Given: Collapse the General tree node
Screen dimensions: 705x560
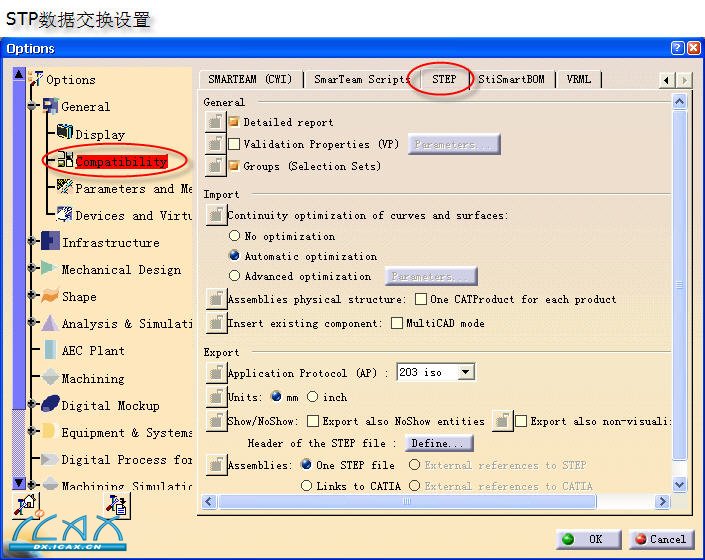Looking at the screenshot, I should click(31, 106).
